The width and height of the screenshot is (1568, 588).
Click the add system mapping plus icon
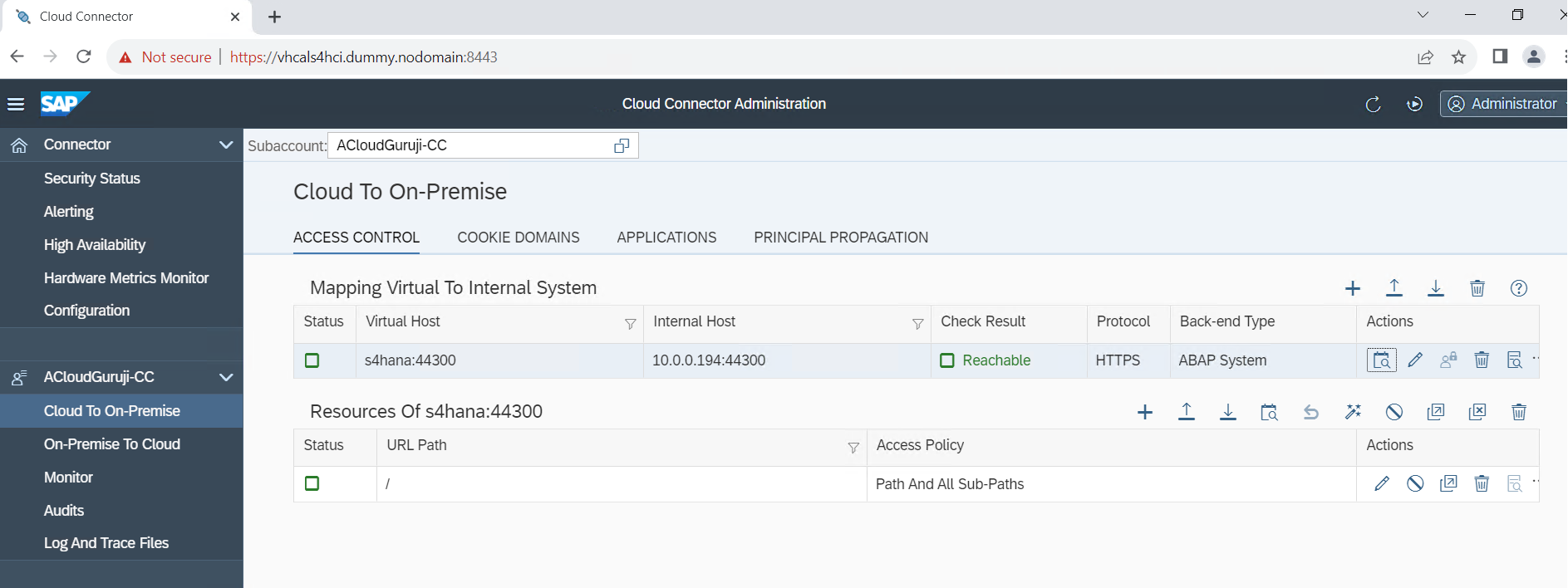point(1353,288)
